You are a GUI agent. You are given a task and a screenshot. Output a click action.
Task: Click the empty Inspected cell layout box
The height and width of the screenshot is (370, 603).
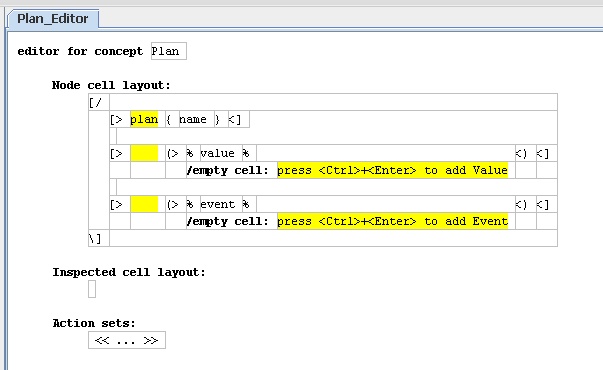click(x=92, y=289)
